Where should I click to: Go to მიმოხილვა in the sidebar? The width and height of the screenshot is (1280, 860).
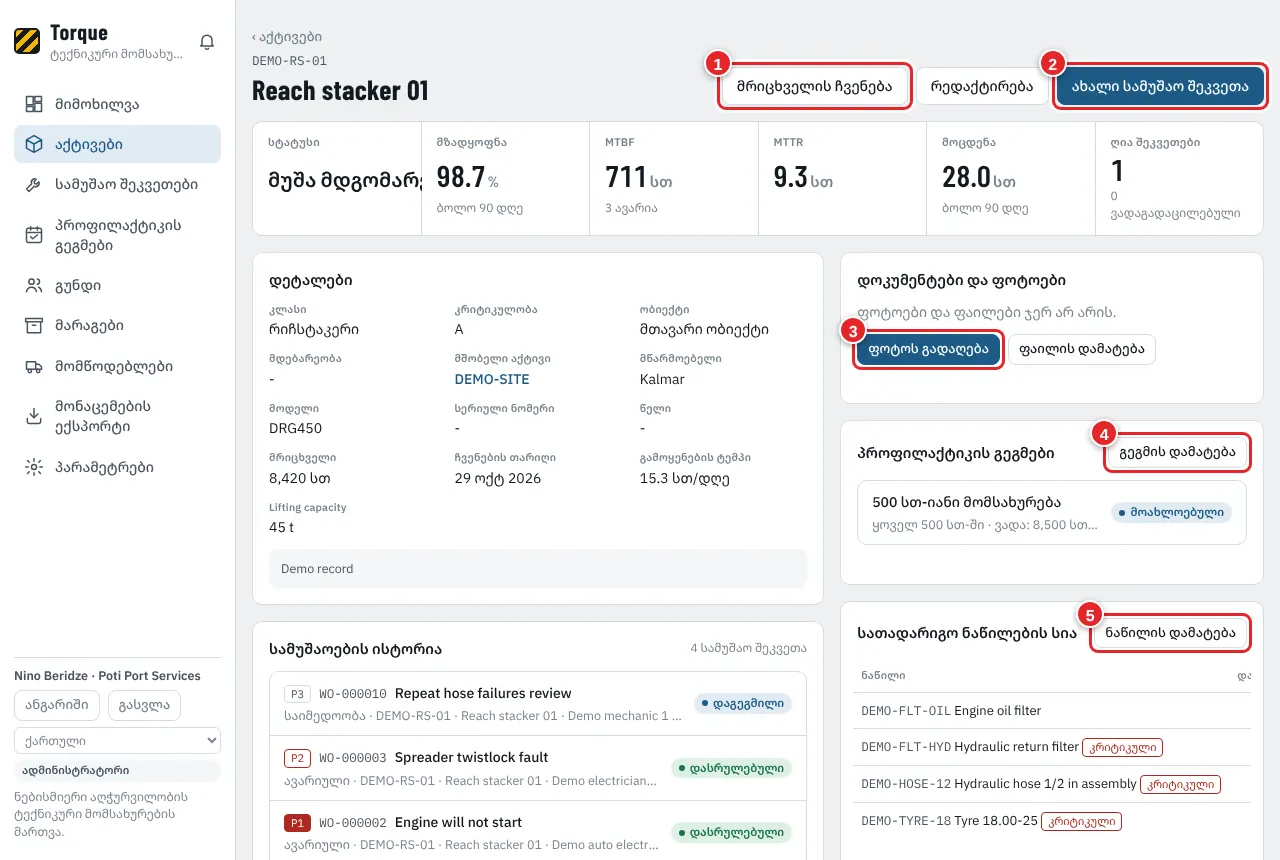[117, 104]
